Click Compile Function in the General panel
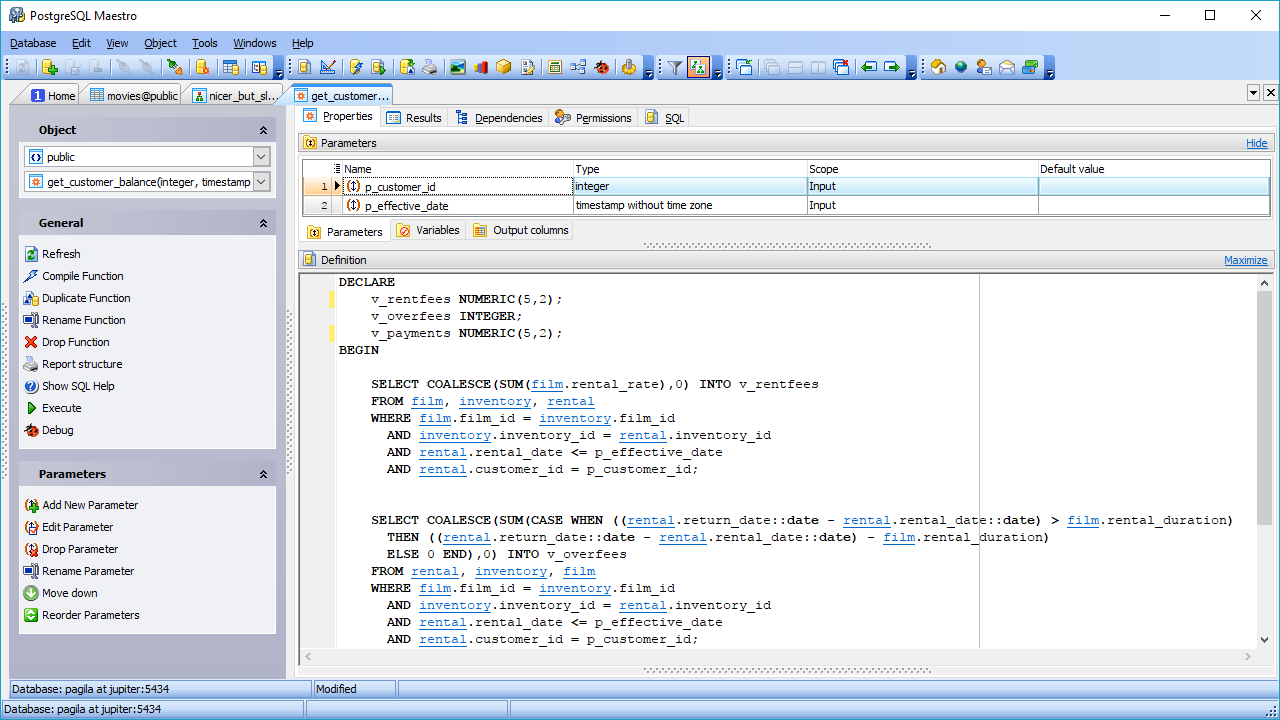1280x720 pixels. (85, 276)
